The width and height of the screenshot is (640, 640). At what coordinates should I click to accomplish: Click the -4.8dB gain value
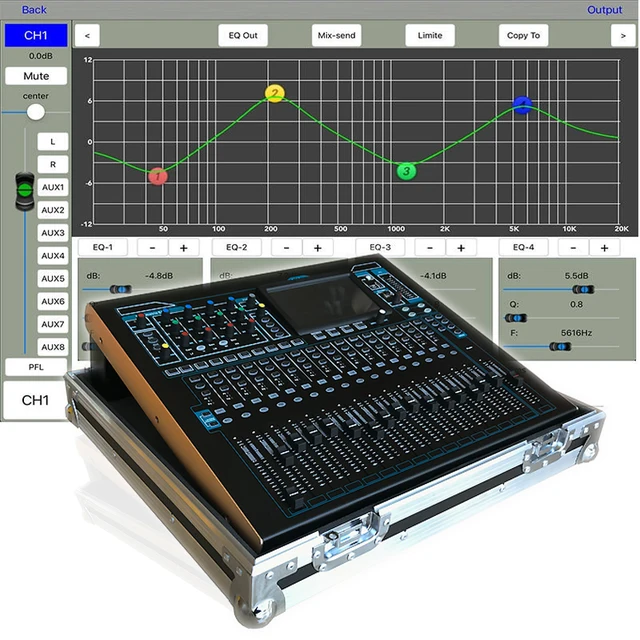159,276
